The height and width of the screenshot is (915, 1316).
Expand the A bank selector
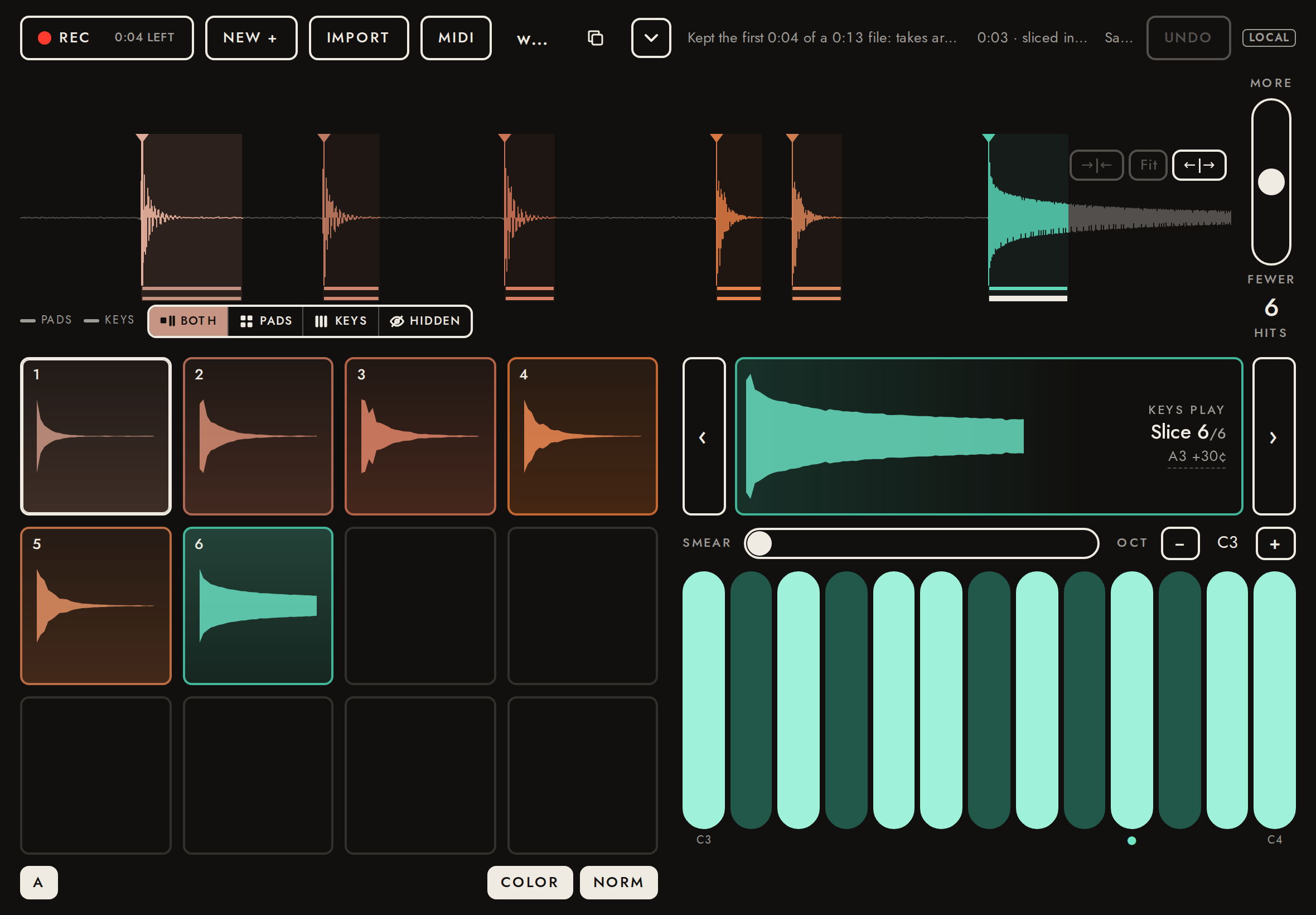click(39, 882)
